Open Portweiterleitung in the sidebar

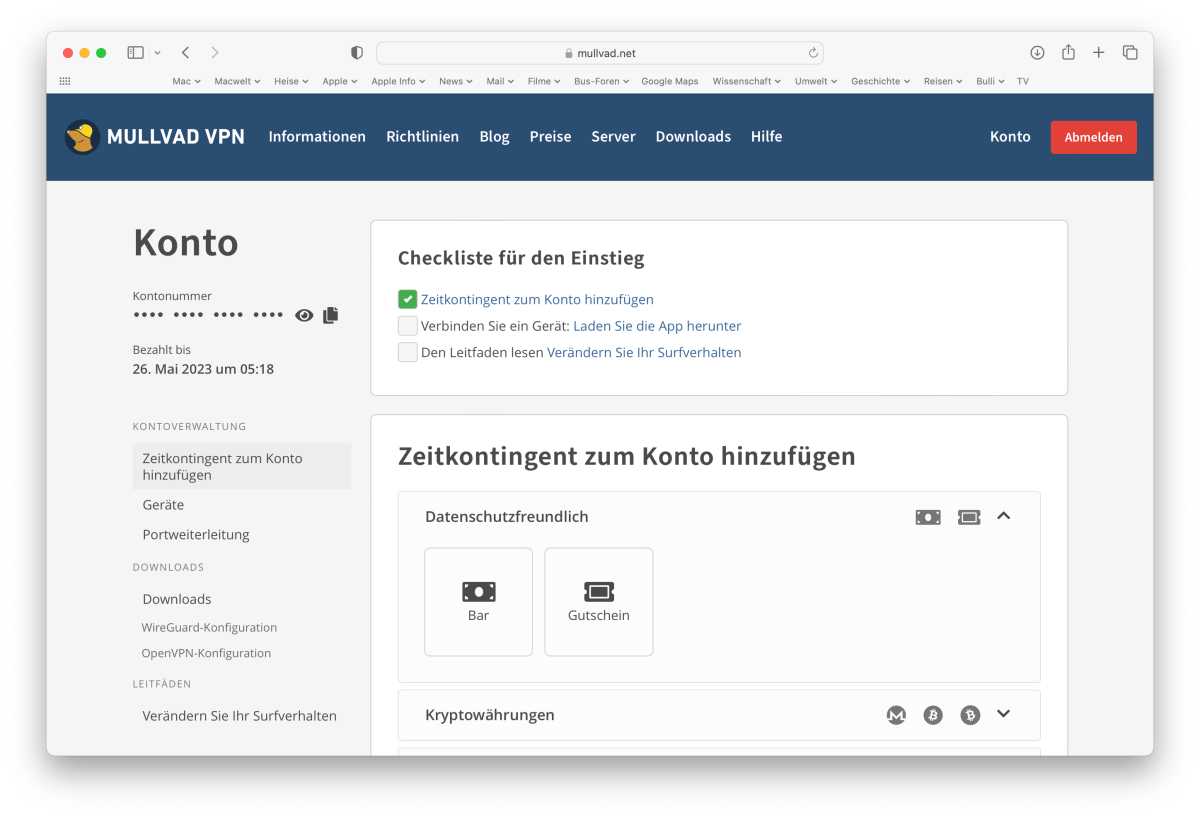tap(196, 535)
